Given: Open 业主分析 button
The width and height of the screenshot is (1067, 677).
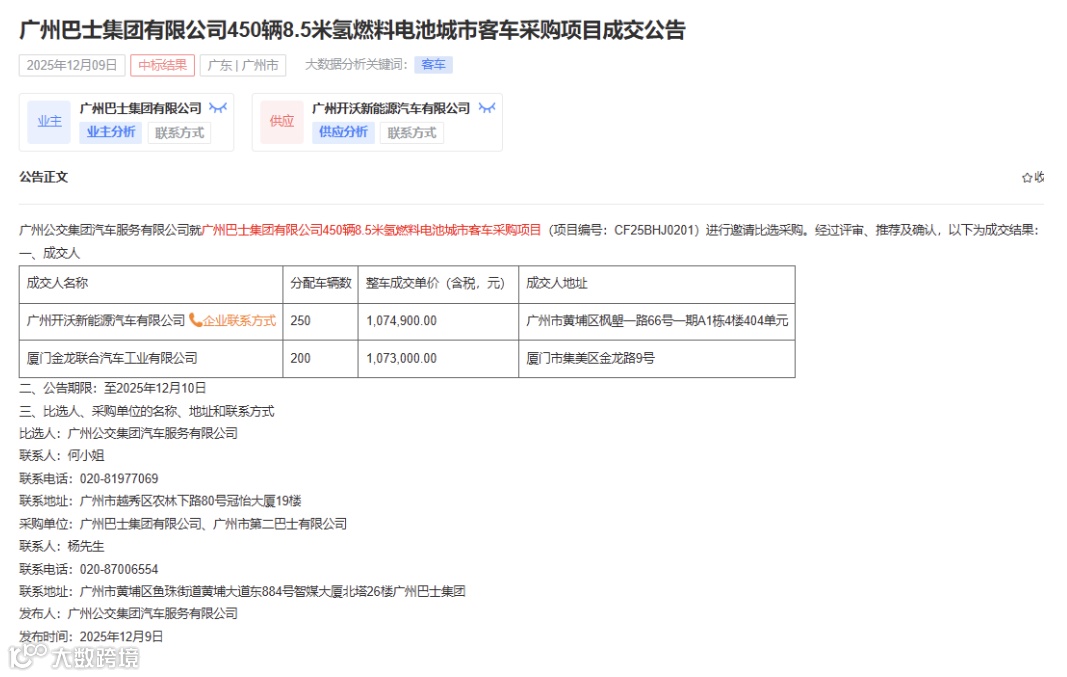Looking at the screenshot, I should [111, 132].
